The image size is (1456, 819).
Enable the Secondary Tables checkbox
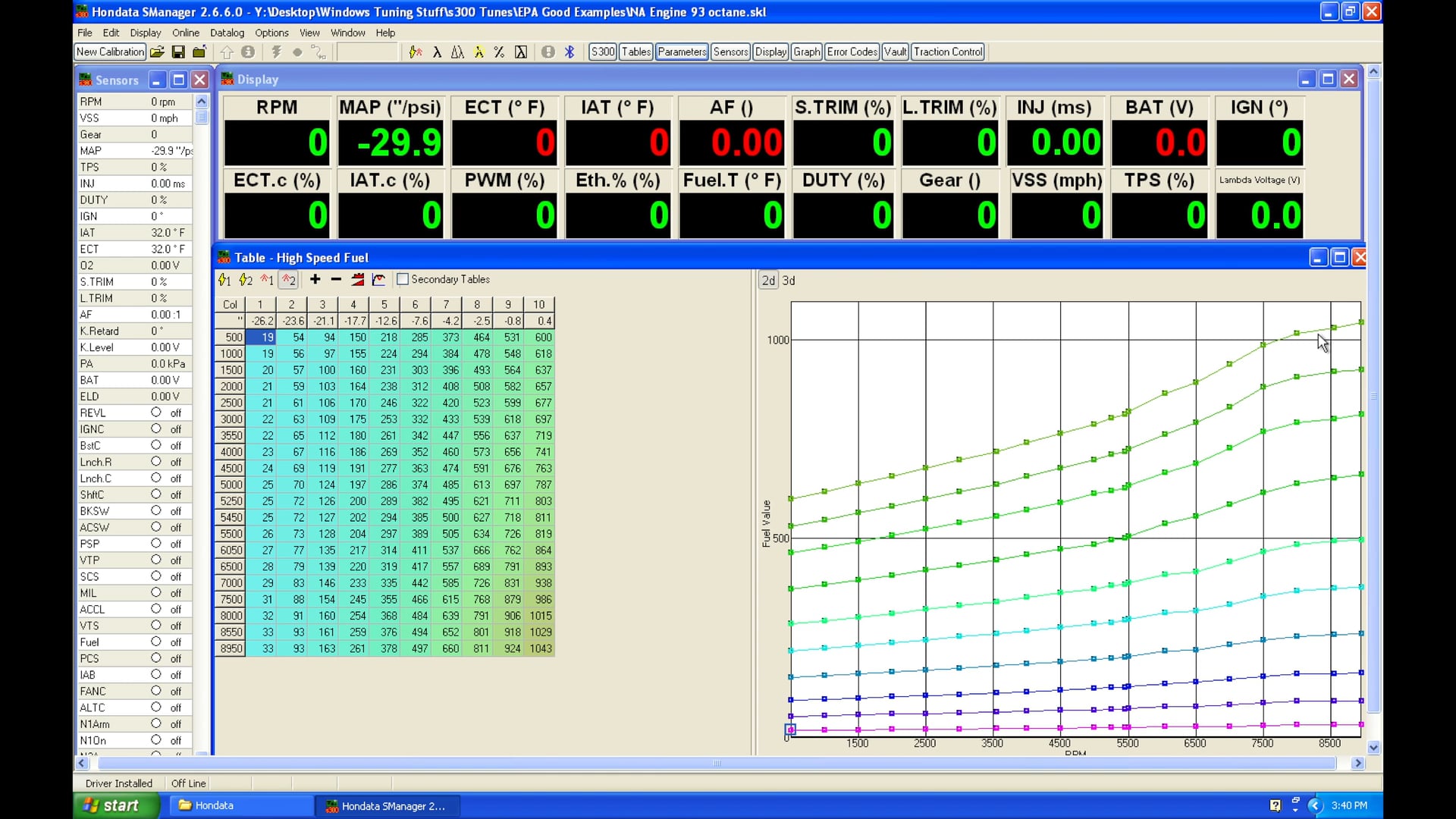(403, 279)
